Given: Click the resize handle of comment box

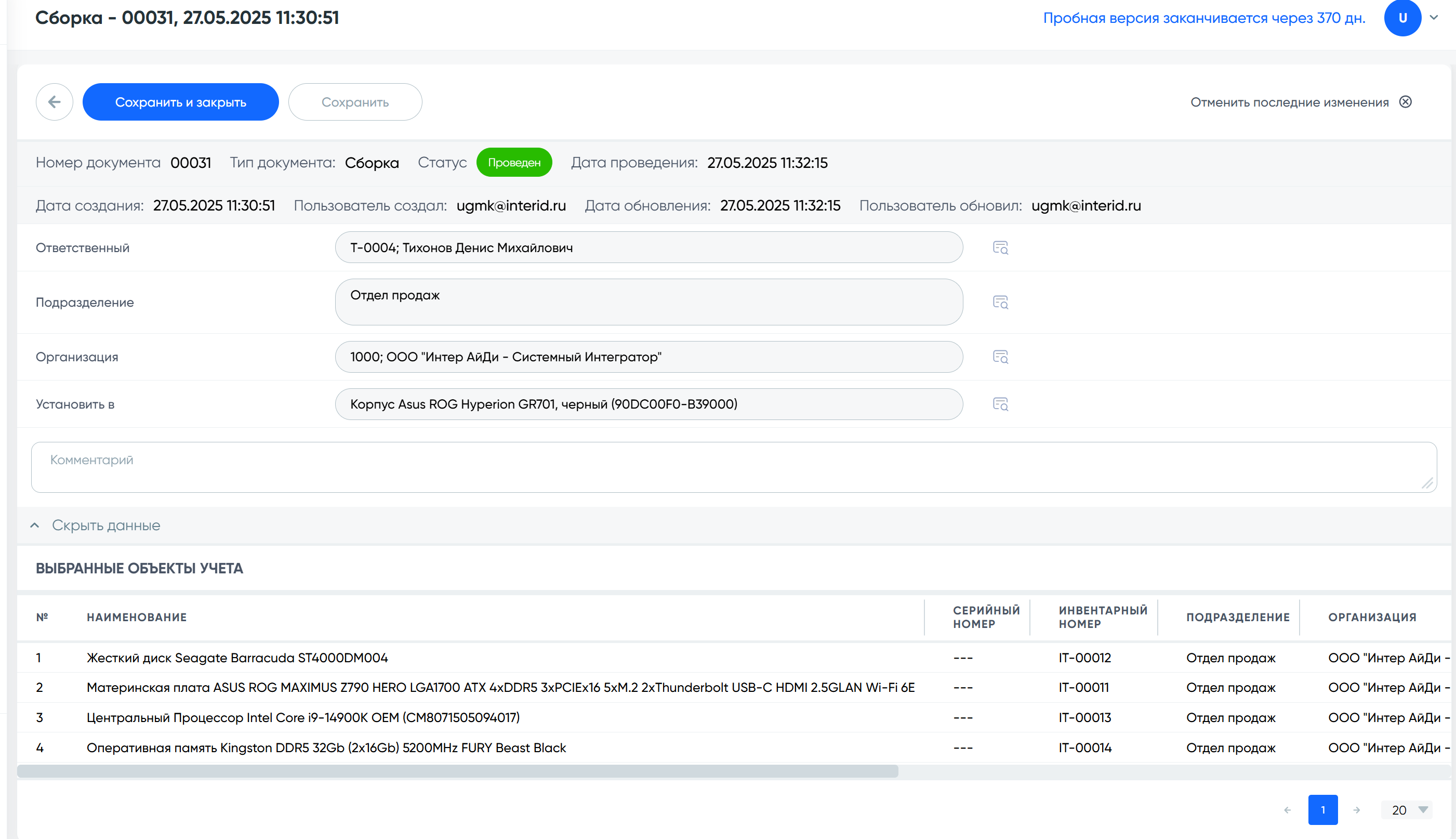Looking at the screenshot, I should point(1426,483).
